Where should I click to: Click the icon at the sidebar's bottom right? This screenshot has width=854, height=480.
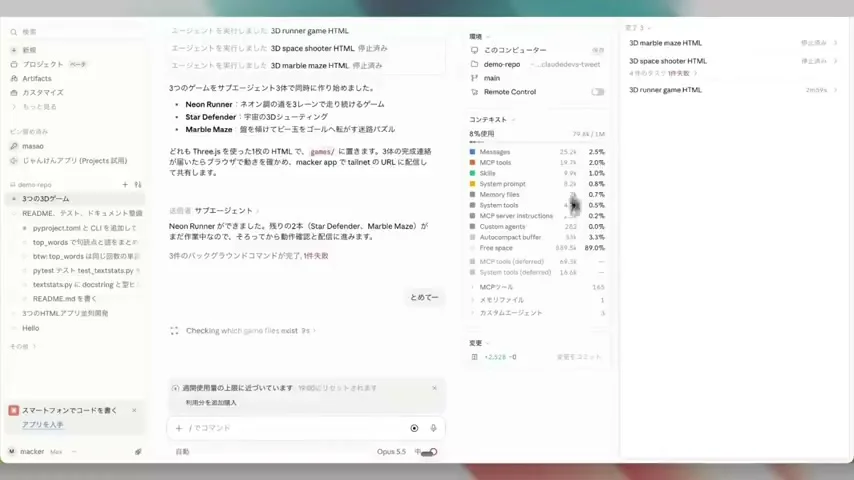tap(138, 452)
